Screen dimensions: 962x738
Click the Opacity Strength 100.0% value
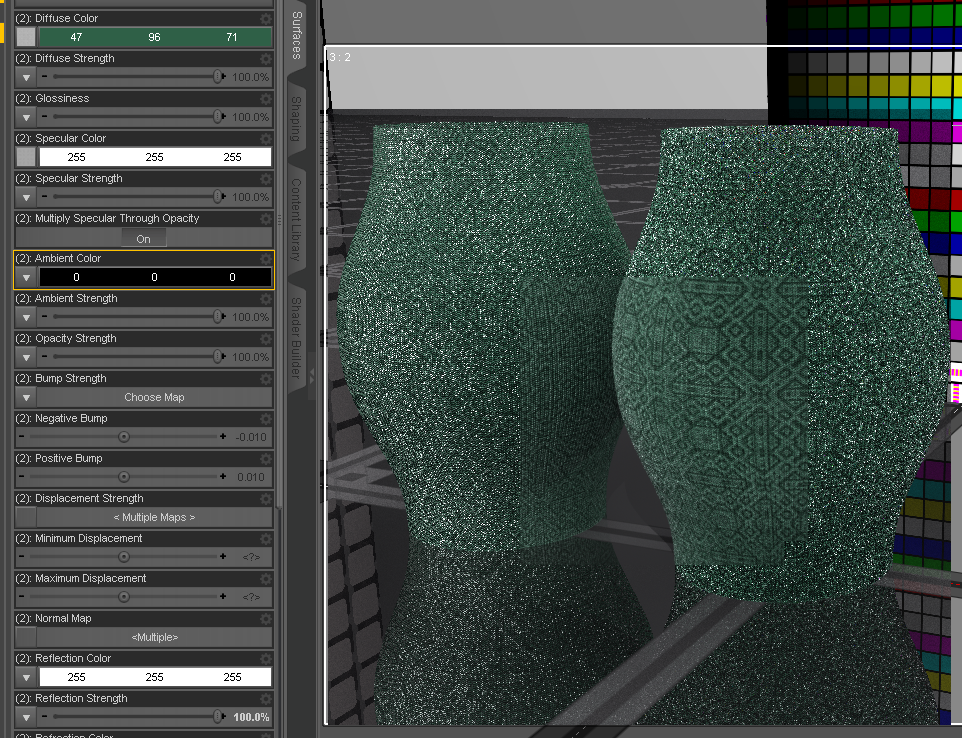(x=251, y=357)
